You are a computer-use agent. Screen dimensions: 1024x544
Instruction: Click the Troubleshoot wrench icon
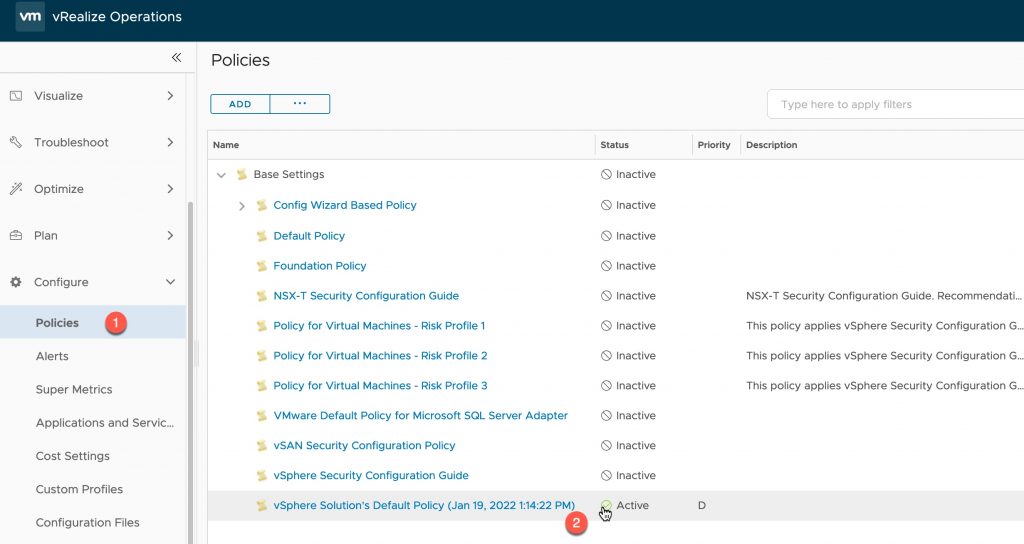16,142
